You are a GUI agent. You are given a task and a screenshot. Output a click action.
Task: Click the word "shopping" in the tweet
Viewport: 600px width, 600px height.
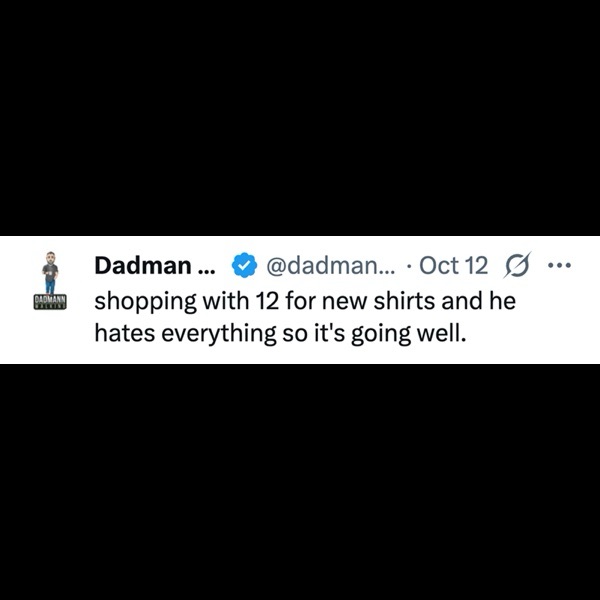coord(145,302)
